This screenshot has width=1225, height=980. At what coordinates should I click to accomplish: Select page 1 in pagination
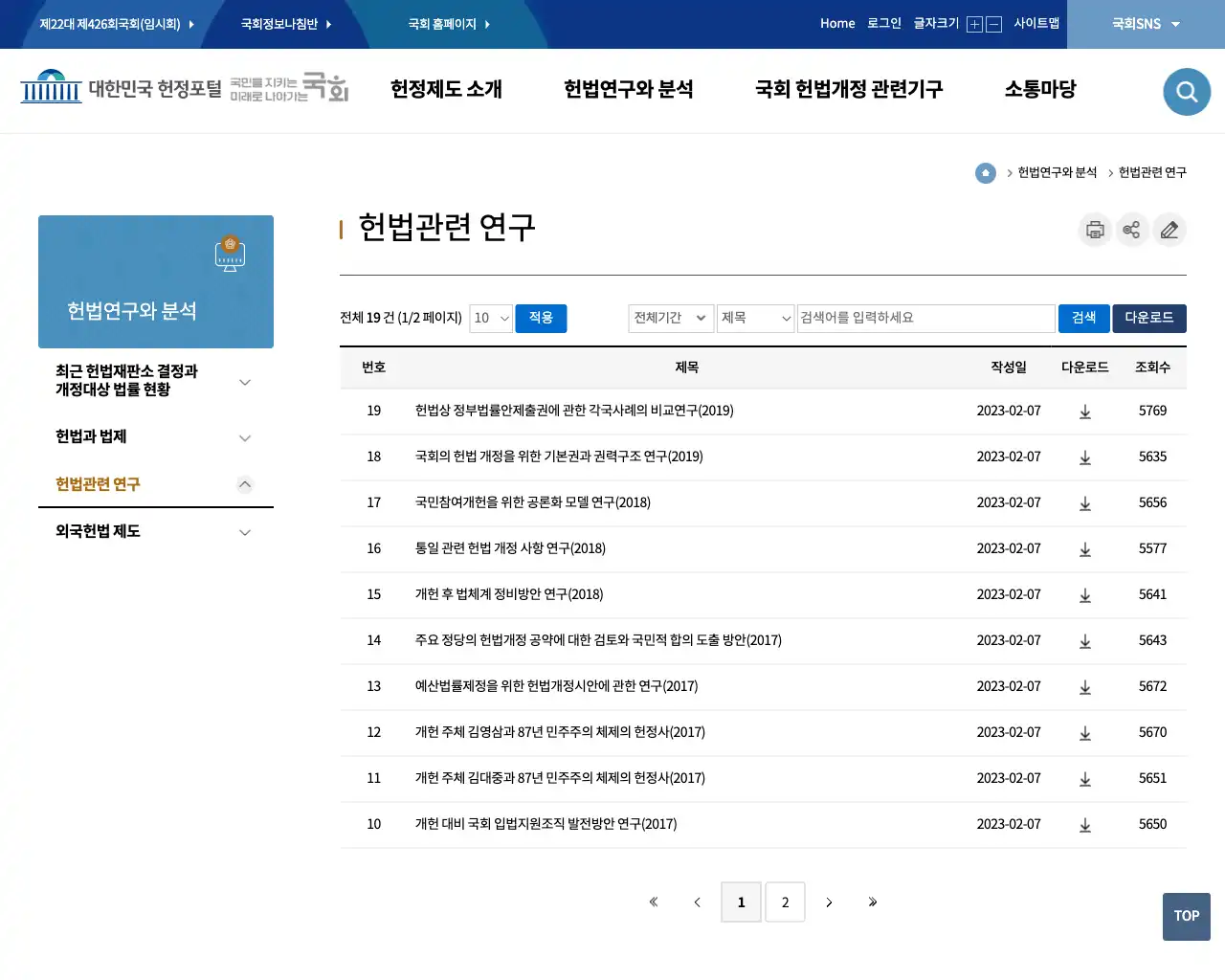point(741,902)
